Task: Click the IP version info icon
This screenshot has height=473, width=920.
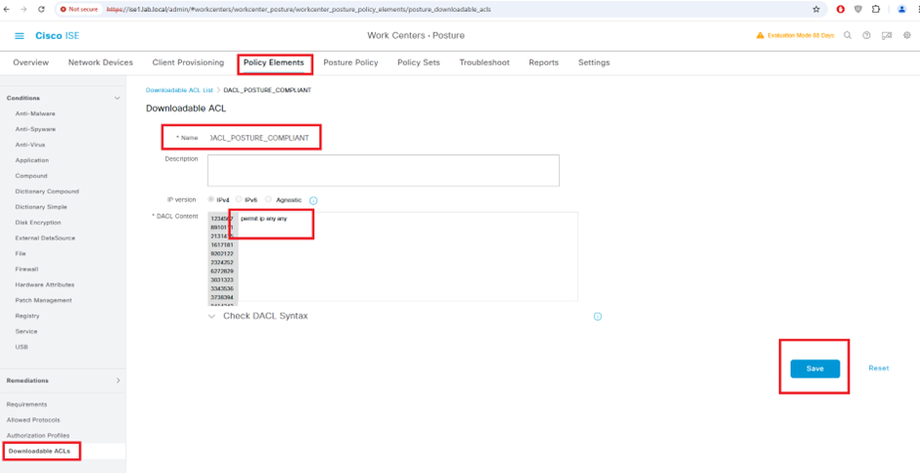Action: pos(313,201)
